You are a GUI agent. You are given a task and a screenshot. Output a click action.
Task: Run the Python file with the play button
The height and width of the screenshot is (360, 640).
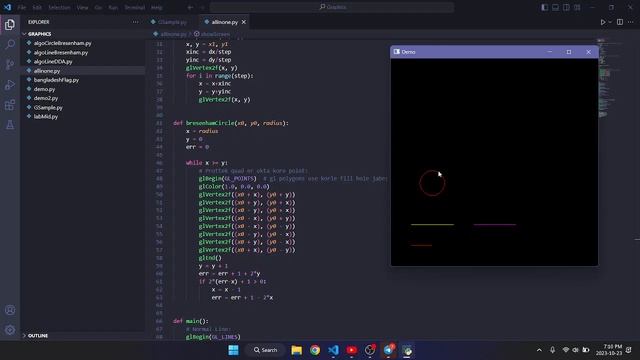(603, 22)
